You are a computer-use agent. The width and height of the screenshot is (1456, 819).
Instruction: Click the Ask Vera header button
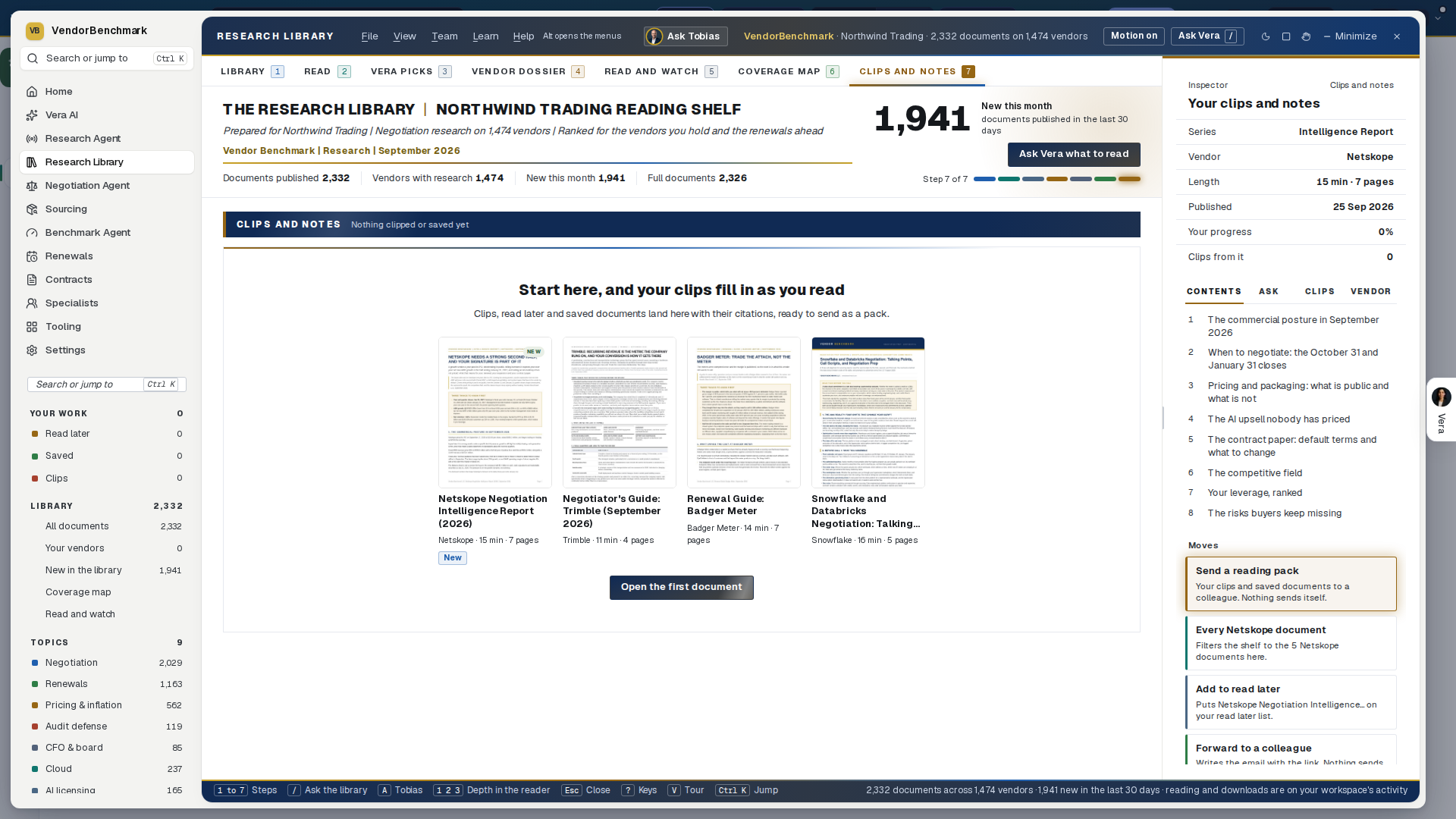(1207, 36)
